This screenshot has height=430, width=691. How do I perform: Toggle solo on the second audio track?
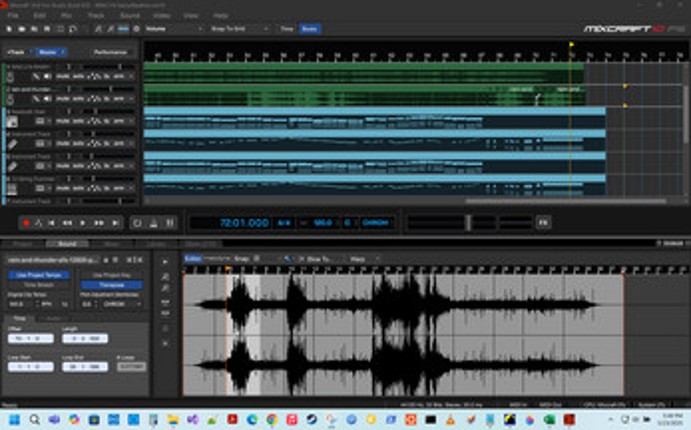[77, 98]
